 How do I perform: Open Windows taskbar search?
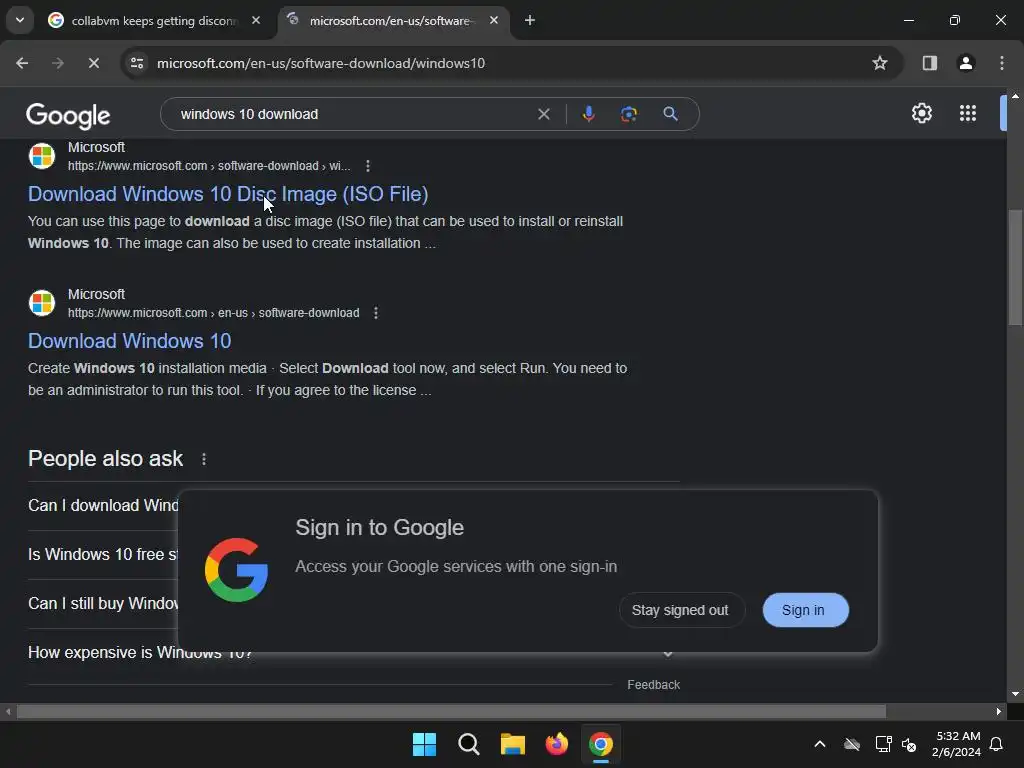click(x=468, y=744)
